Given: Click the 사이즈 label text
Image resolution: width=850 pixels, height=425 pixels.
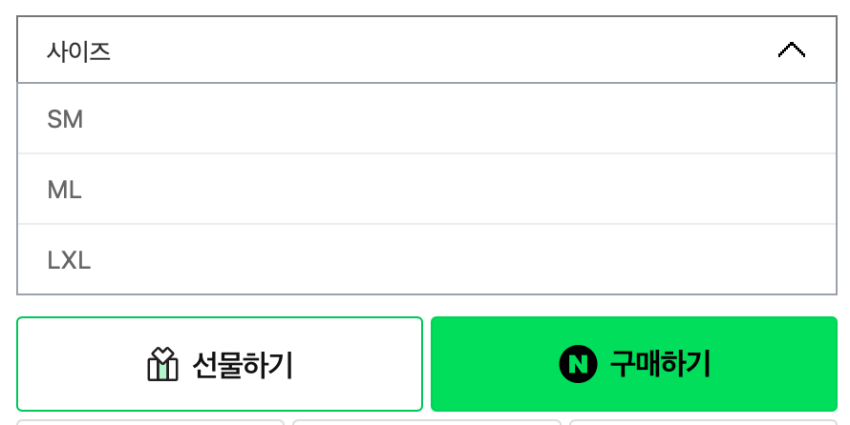Looking at the screenshot, I should 78,51.
